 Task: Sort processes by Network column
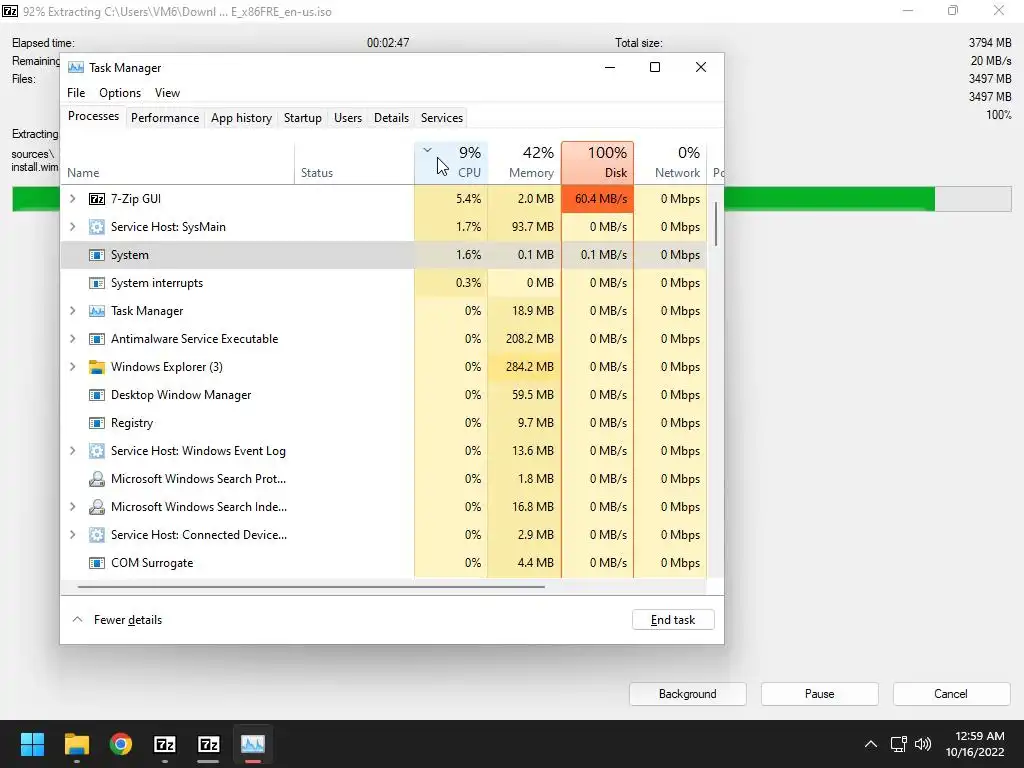tap(670, 163)
